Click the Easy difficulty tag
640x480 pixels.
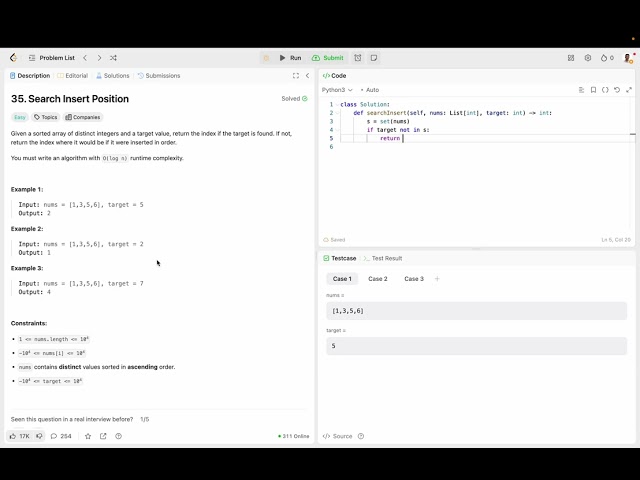(x=20, y=117)
